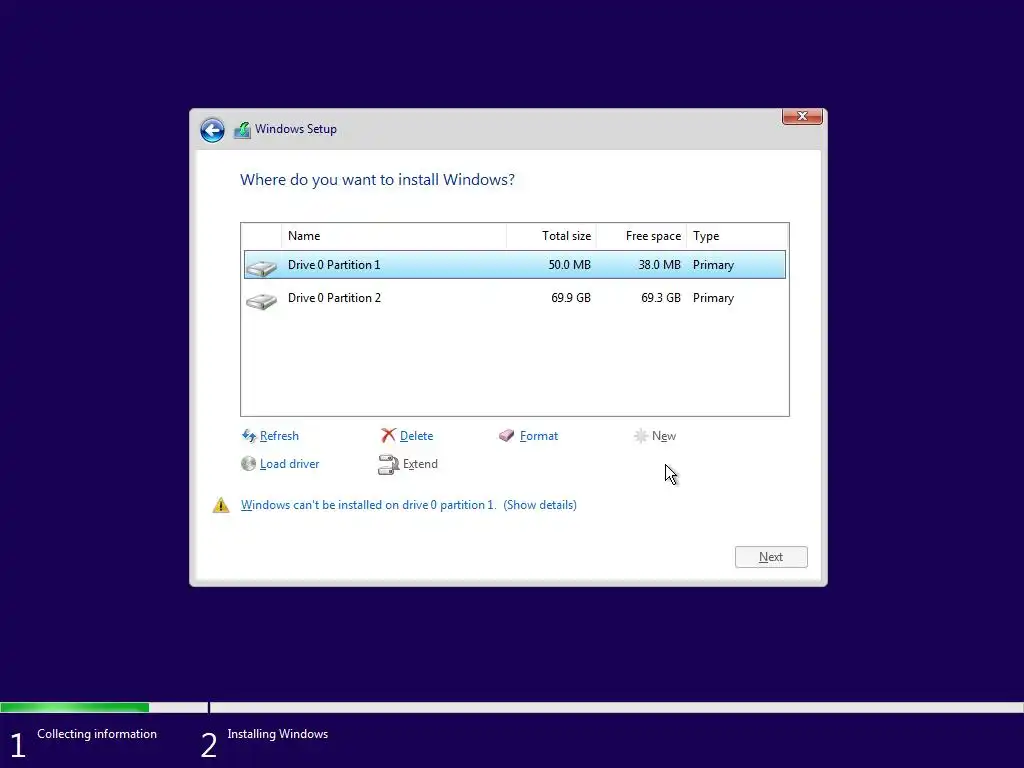Click the drive icon for Partition 2
The width and height of the screenshot is (1024, 768).
261,300
